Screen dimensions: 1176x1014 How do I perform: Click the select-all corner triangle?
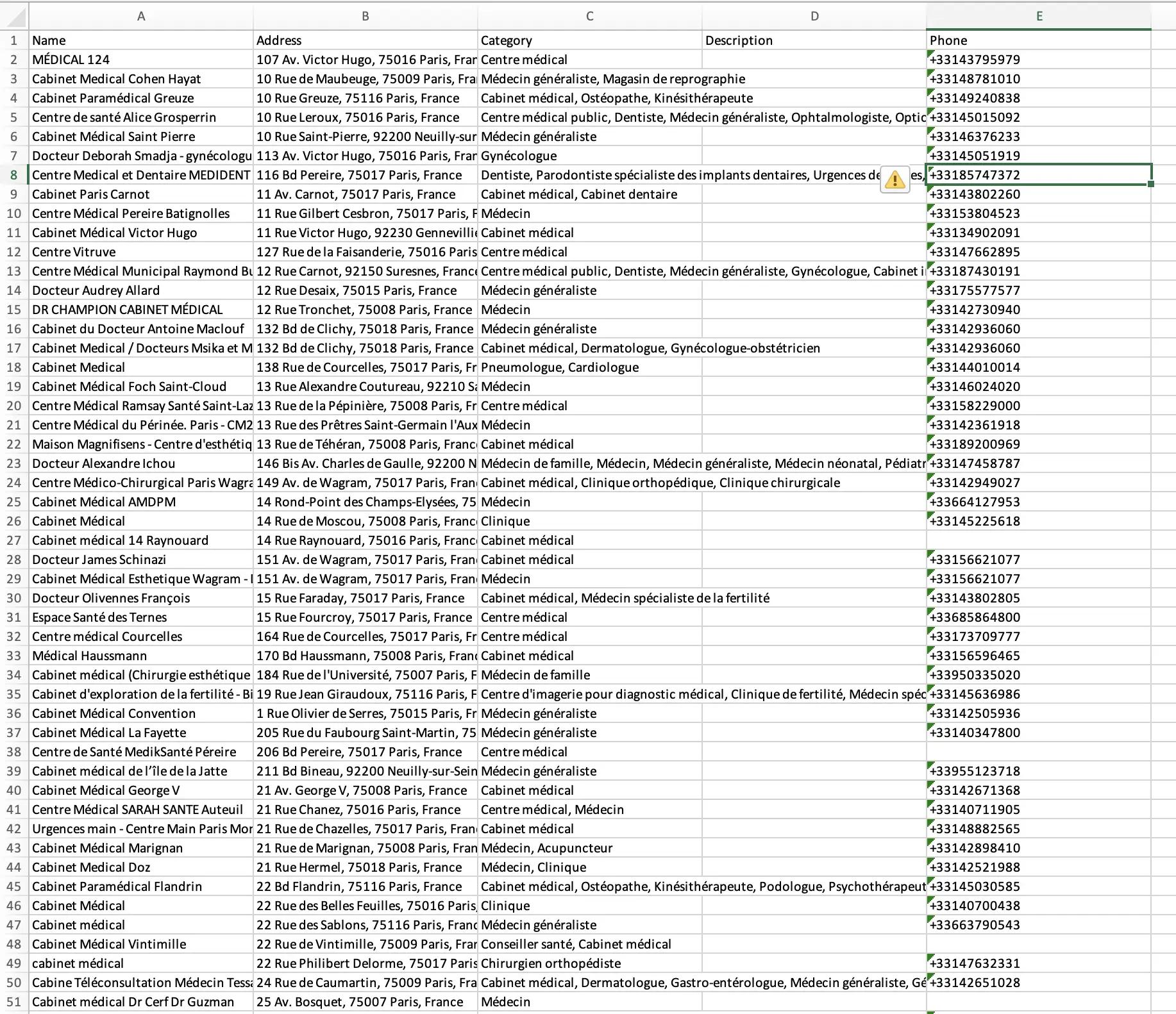(x=14, y=16)
